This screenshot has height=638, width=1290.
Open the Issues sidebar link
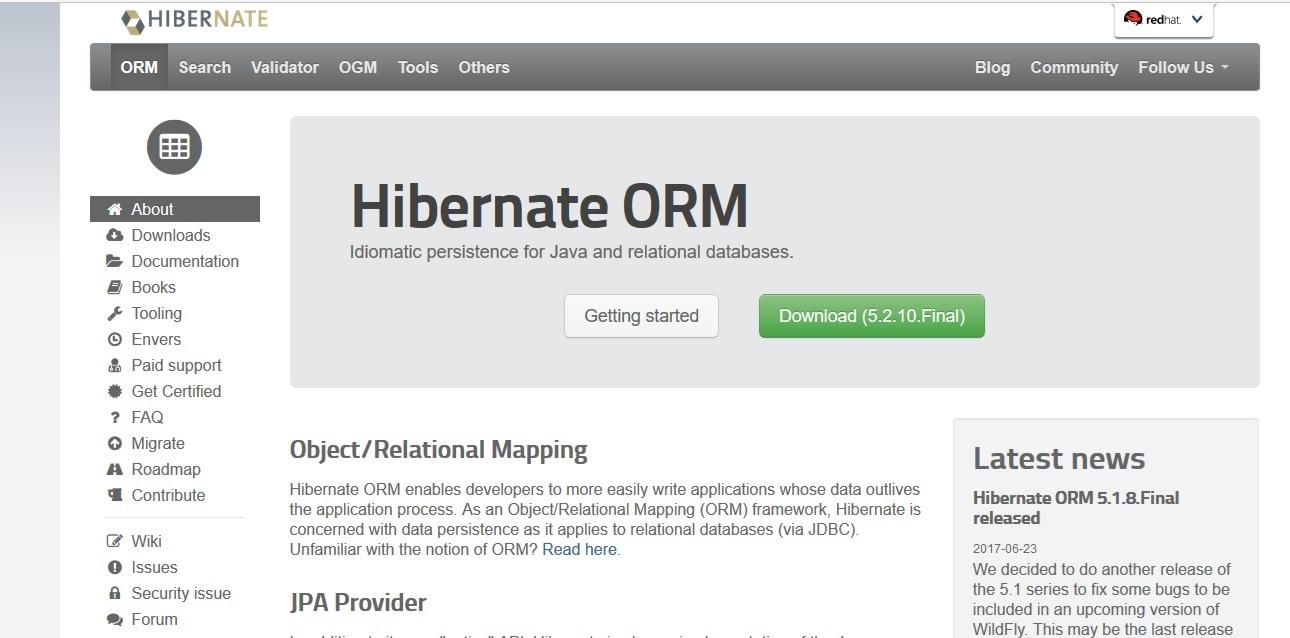click(x=154, y=567)
